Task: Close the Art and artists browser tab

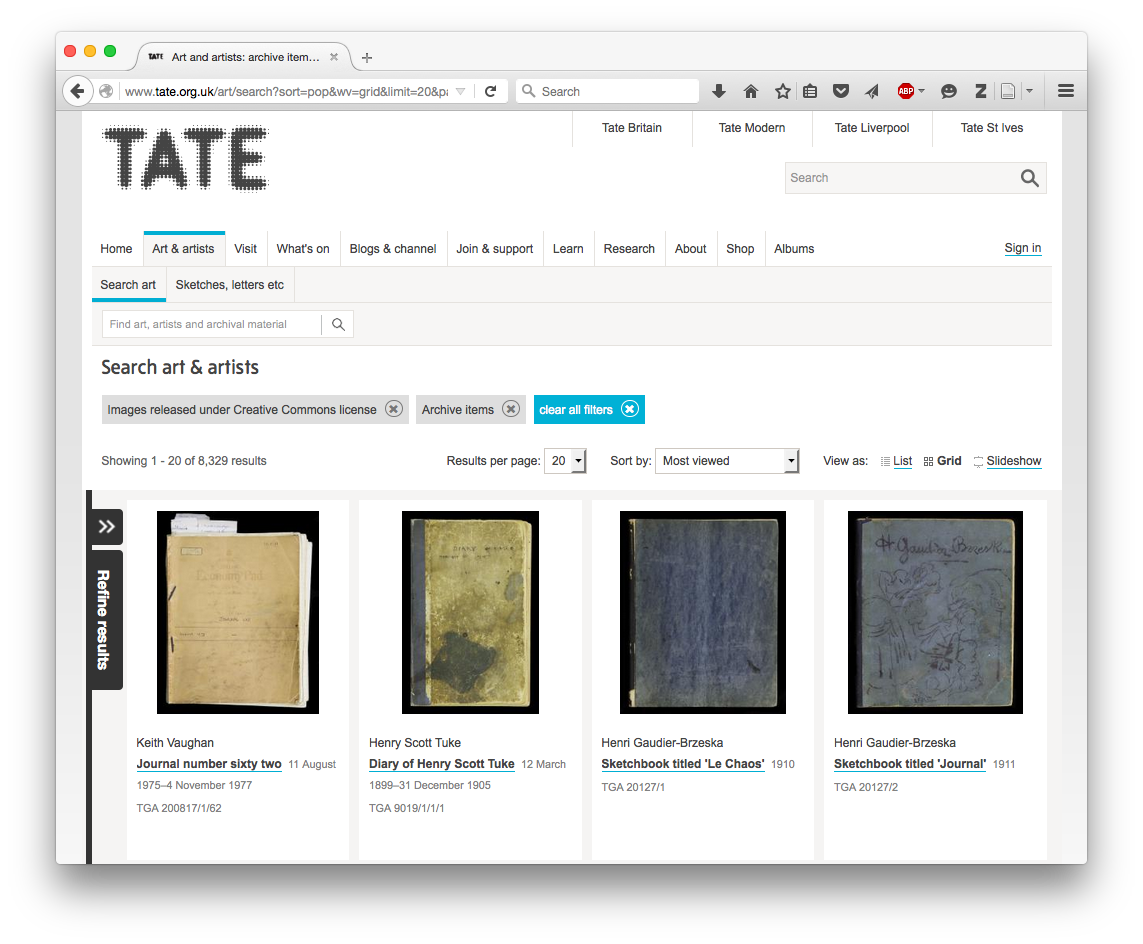Action: [334, 57]
